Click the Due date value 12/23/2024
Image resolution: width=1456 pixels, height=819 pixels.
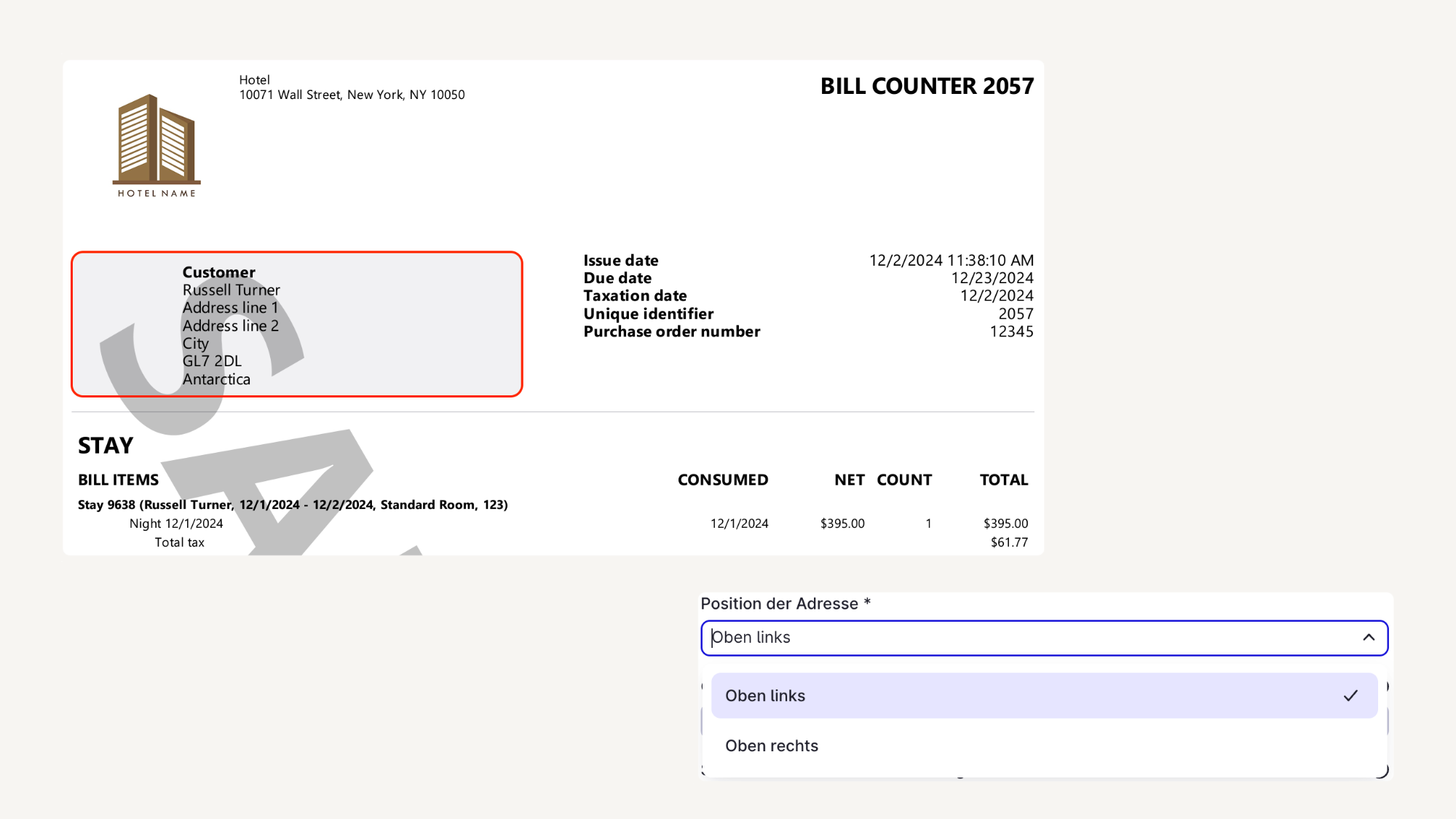(992, 278)
